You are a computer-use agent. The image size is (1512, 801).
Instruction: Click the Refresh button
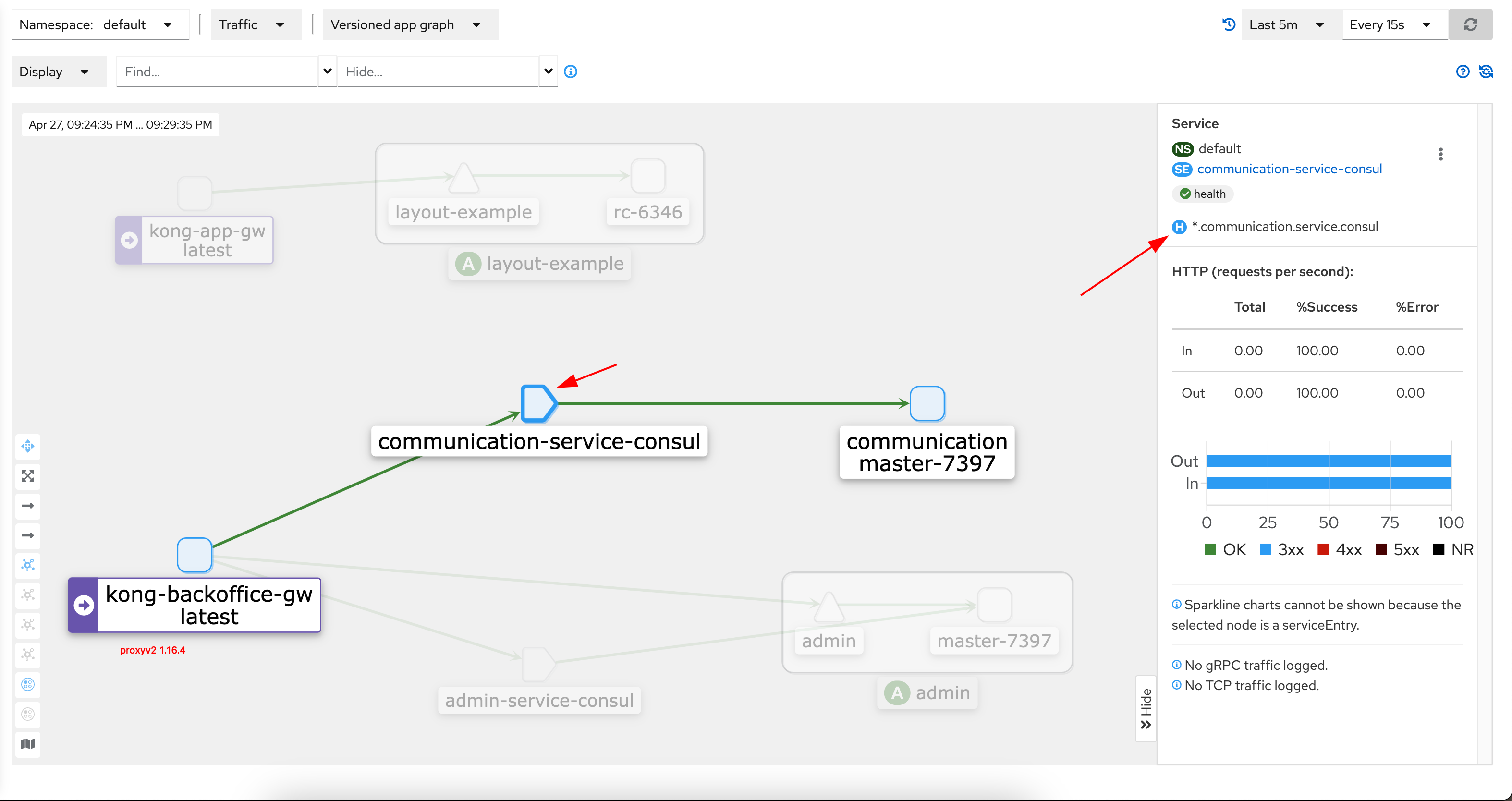pos(1470,24)
